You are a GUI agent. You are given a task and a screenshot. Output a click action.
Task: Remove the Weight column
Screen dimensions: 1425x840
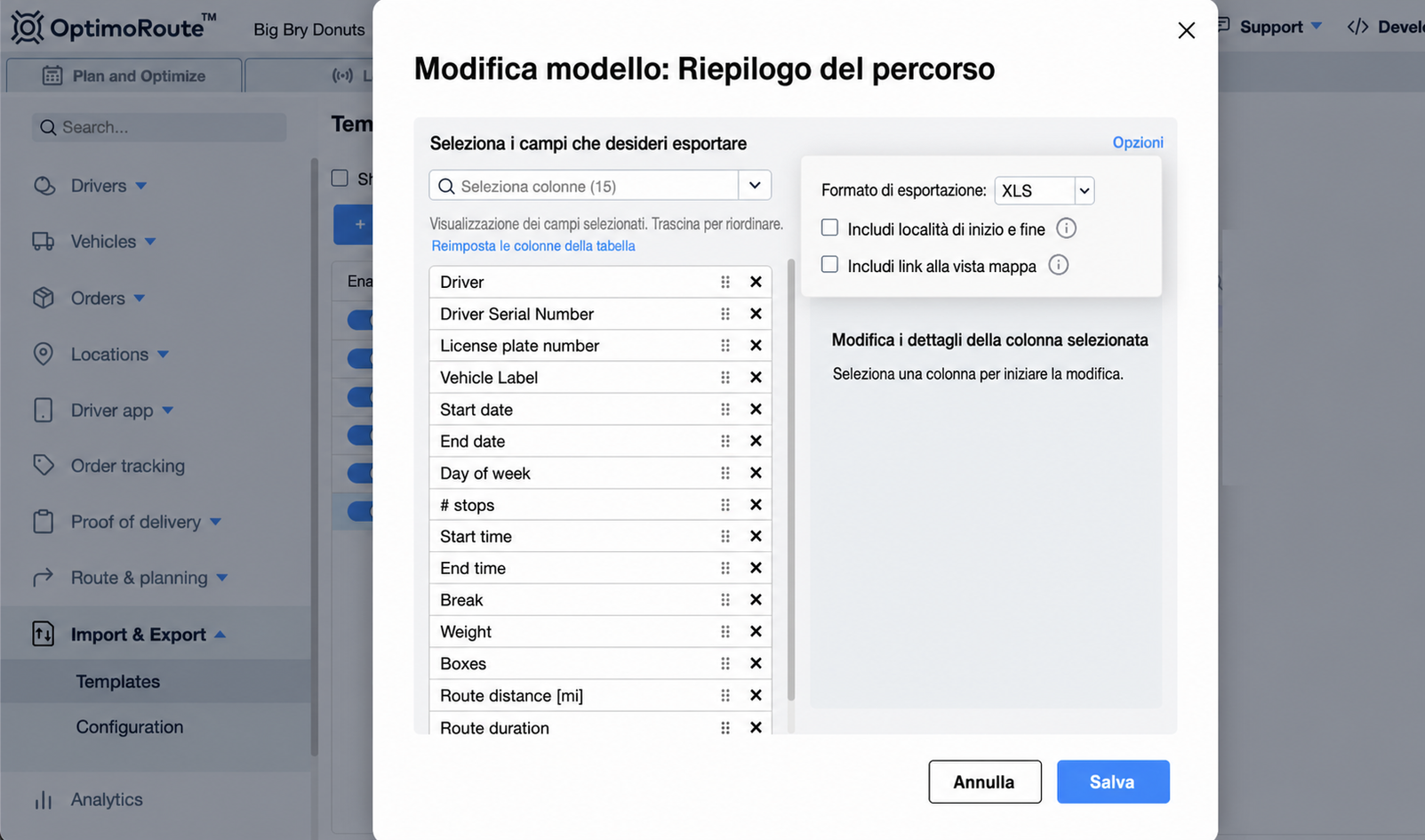click(x=756, y=632)
